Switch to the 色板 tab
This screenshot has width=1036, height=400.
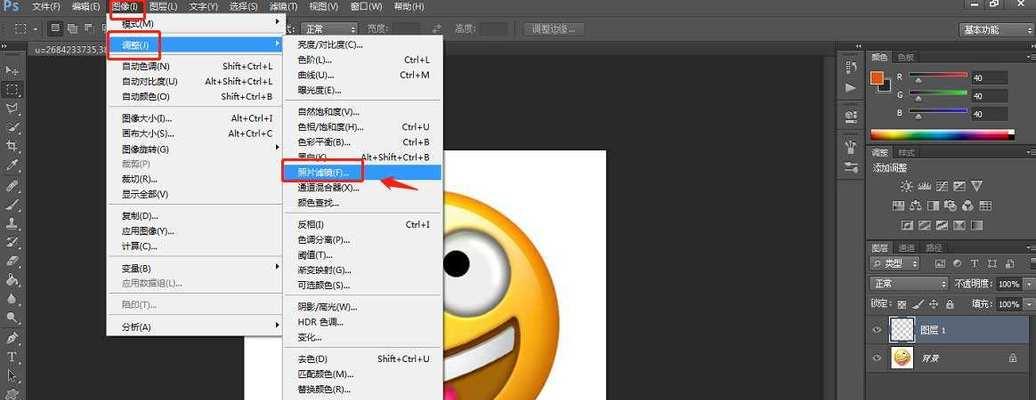coord(905,58)
